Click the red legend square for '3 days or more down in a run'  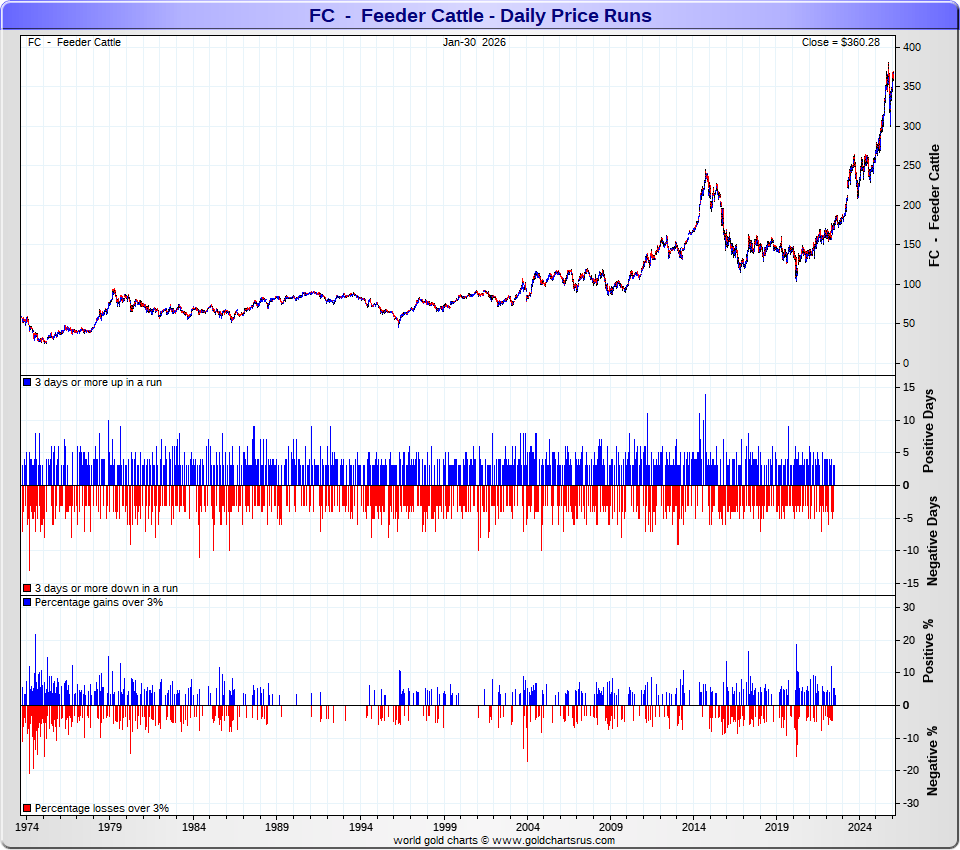pyautogui.click(x=27, y=588)
